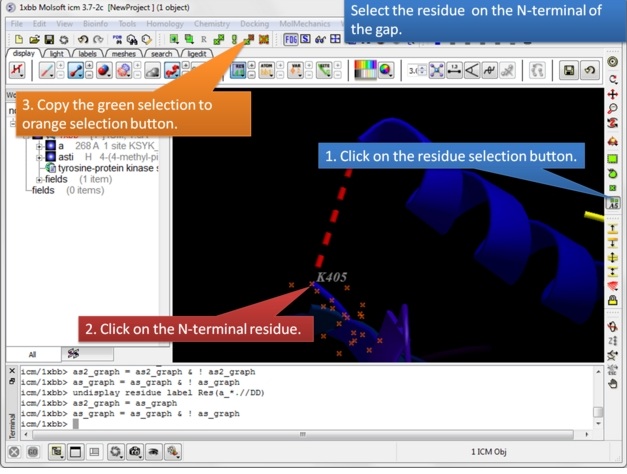627x474 pixels.
Task: Toggle display square for molecule a
Action: click(50, 146)
